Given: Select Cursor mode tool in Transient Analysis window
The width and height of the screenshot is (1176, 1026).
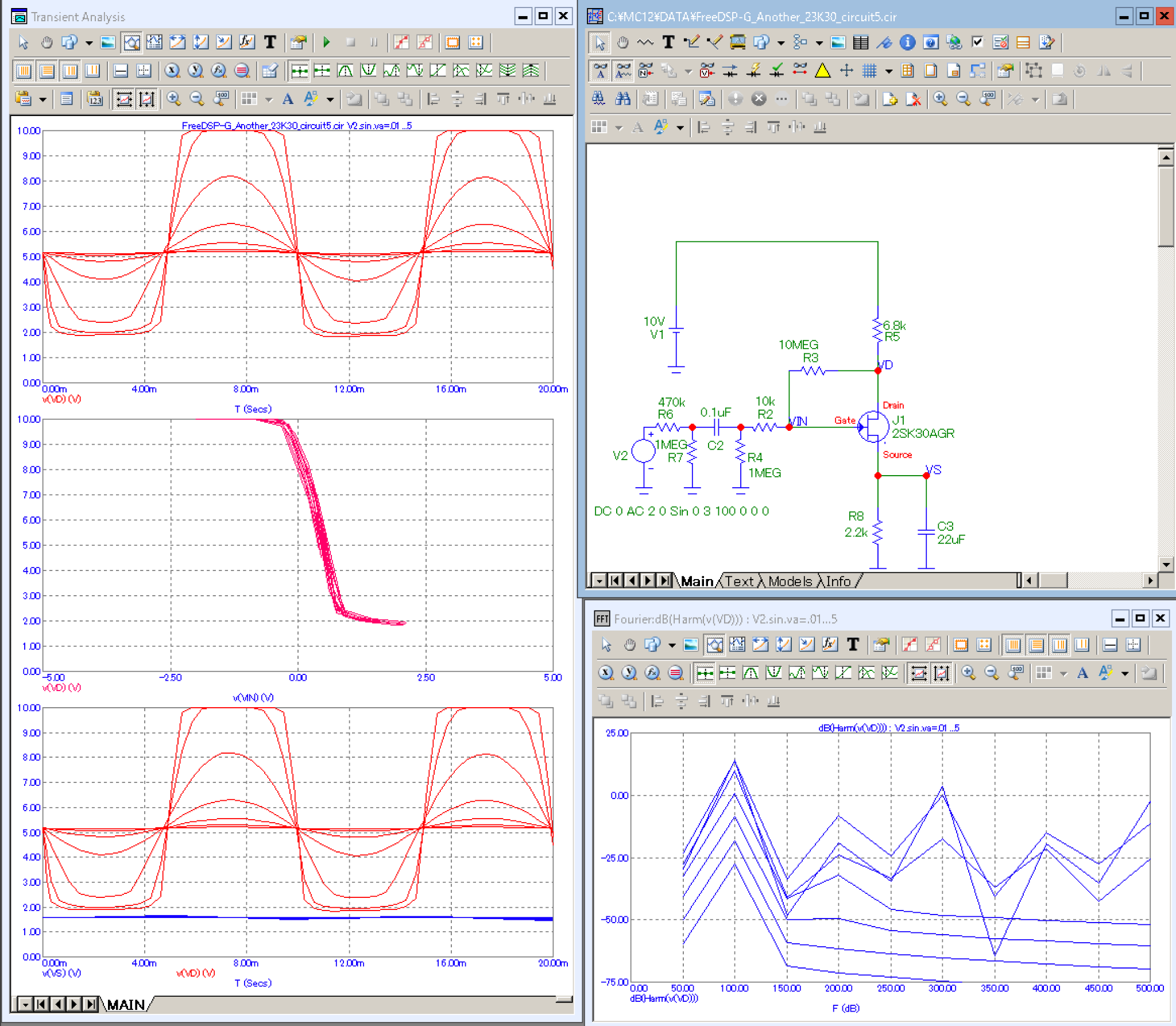Looking at the screenshot, I should point(154,43).
